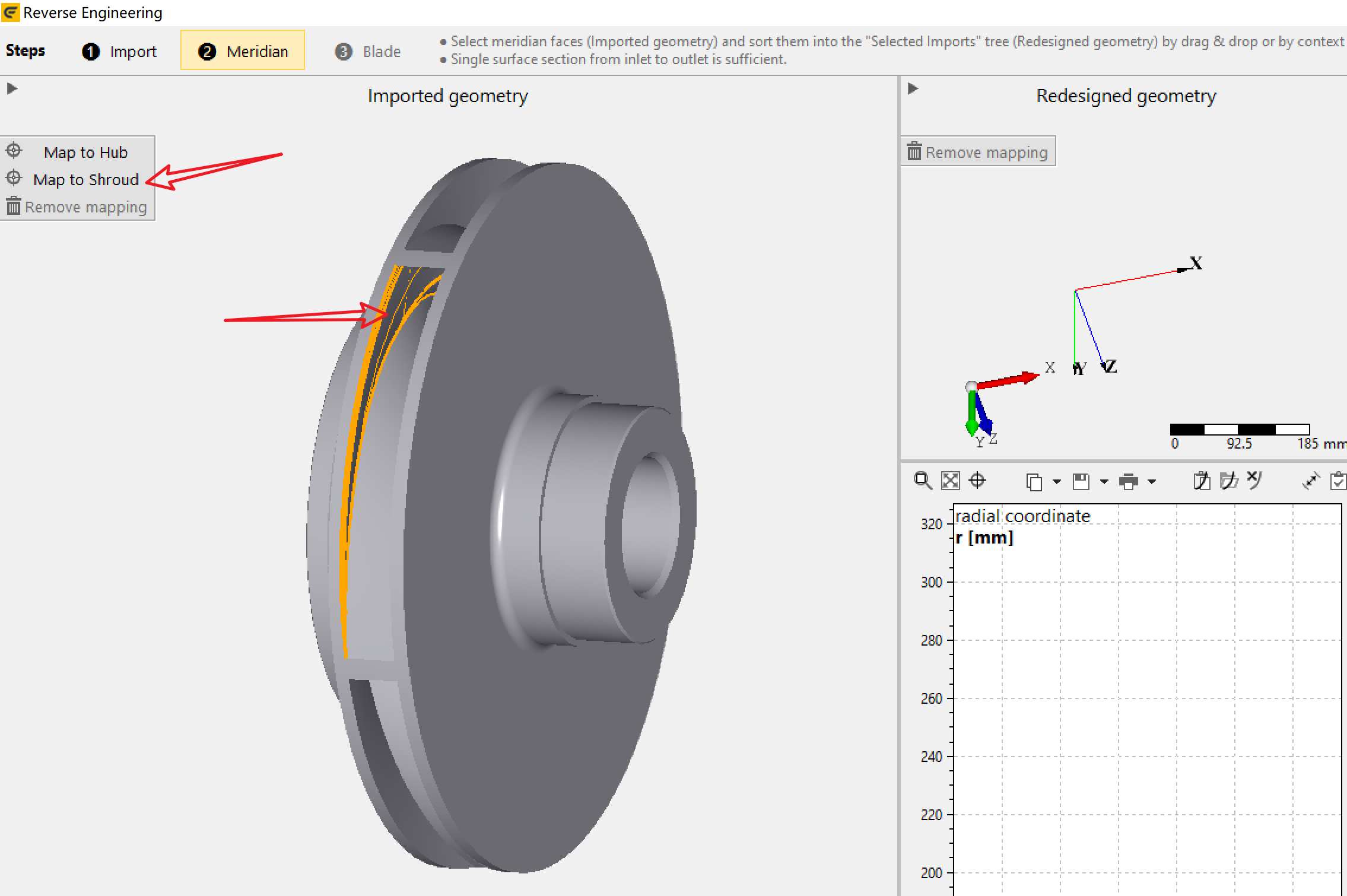Click trash icon in Redesigned geometry panel
The image size is (1347, 896).
(x=914, y=151)
